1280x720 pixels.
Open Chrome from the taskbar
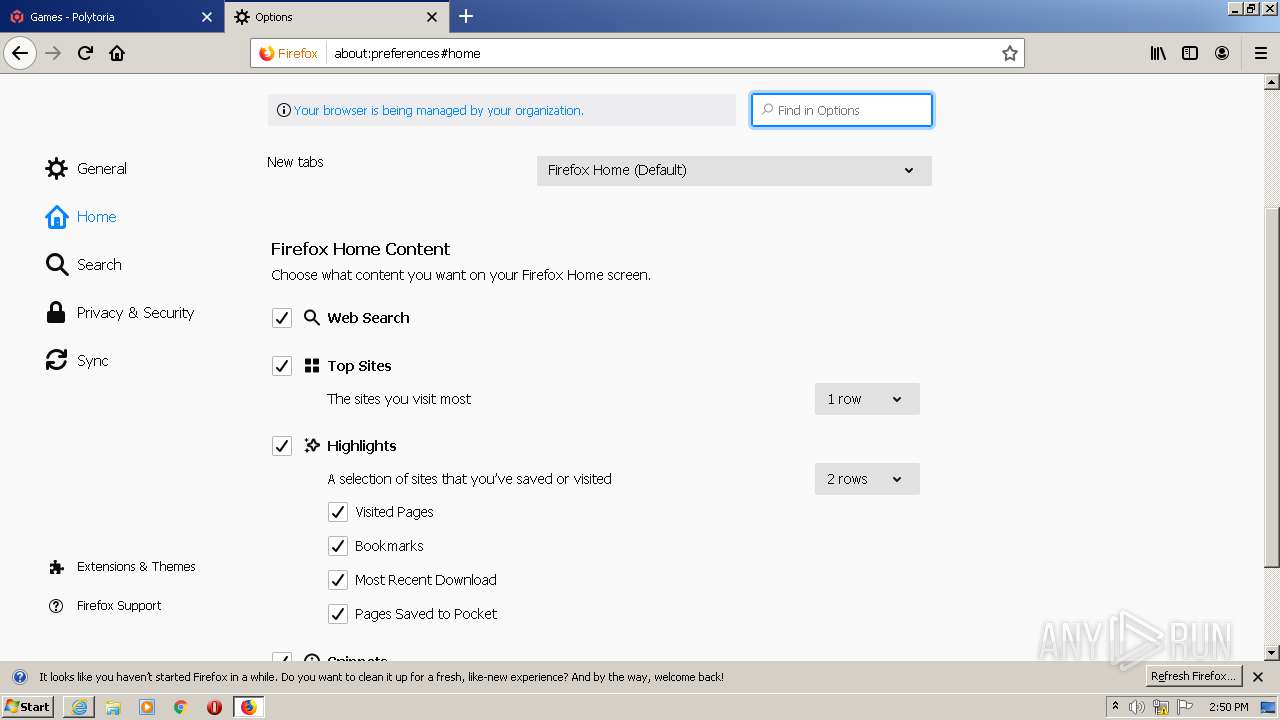(x=181, y=707)
